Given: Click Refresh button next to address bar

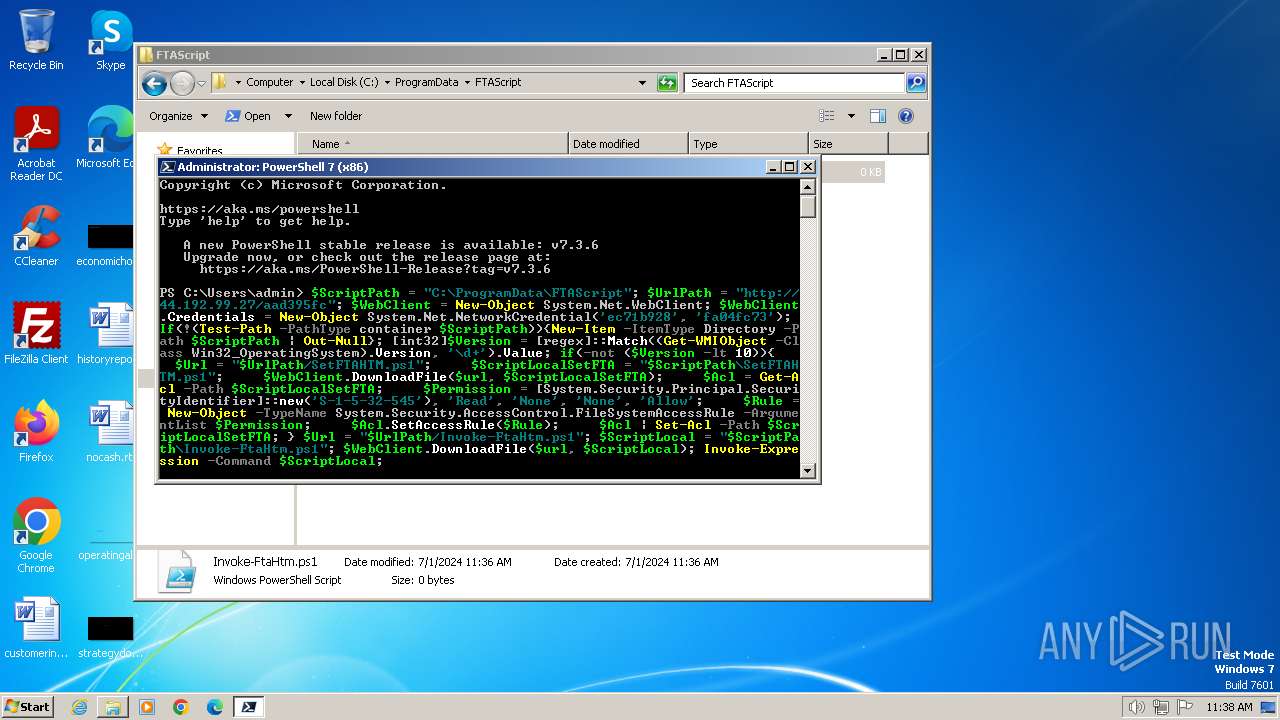Looking at the screenshot, I should click(x=667, y=83).
